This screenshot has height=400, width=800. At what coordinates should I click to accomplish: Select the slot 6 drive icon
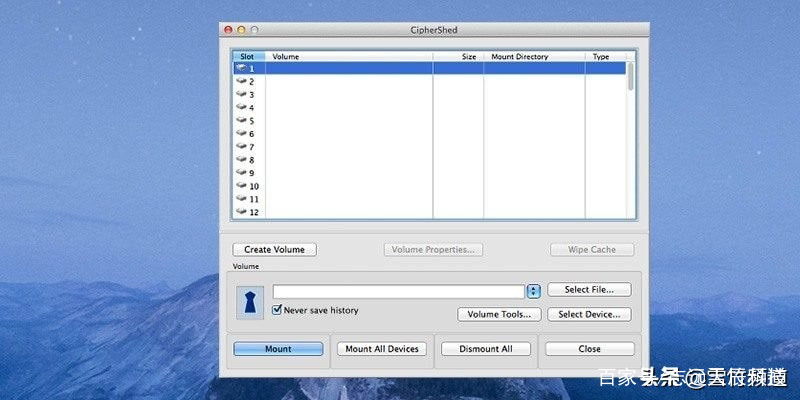[241, 133]
